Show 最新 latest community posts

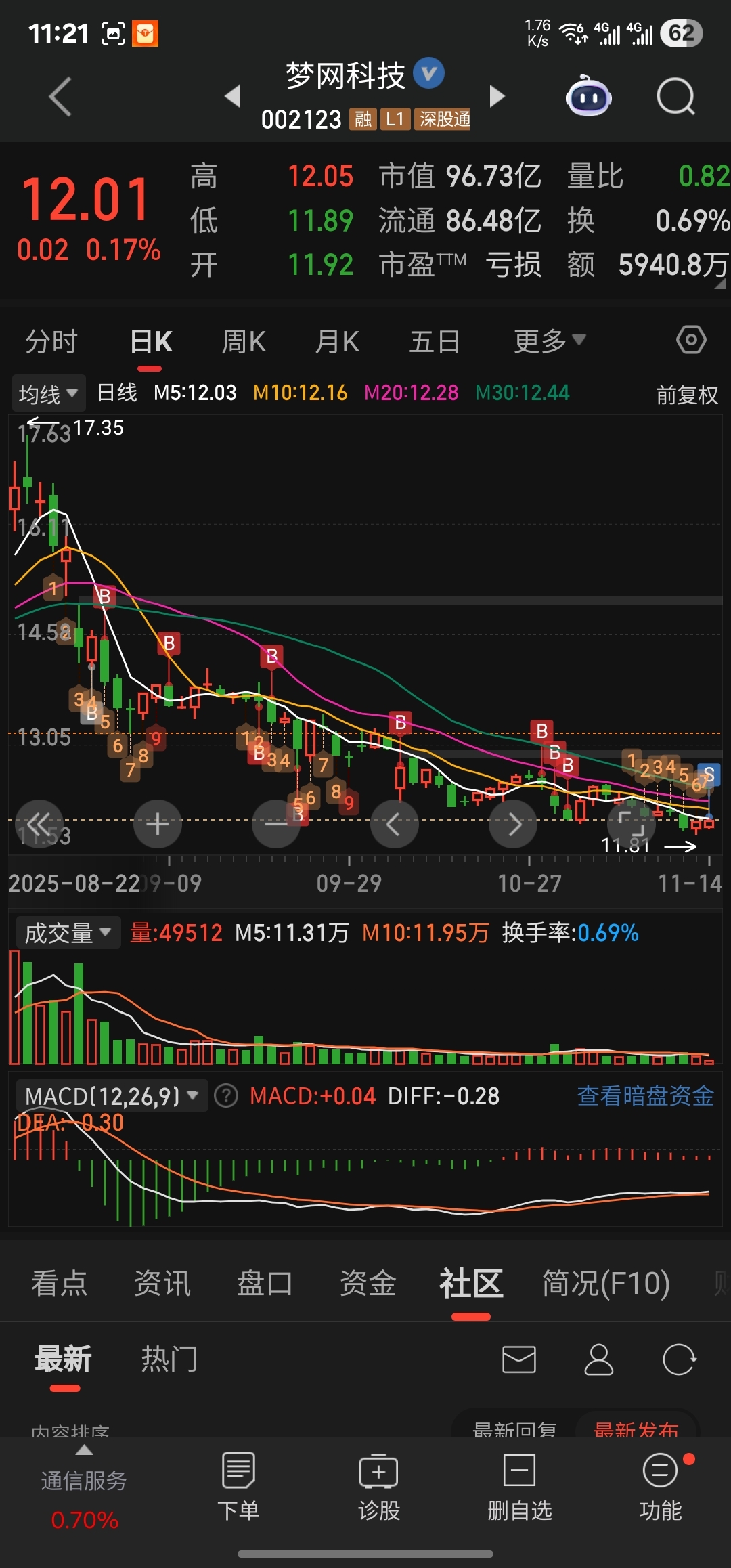[x=64, y=1359]
